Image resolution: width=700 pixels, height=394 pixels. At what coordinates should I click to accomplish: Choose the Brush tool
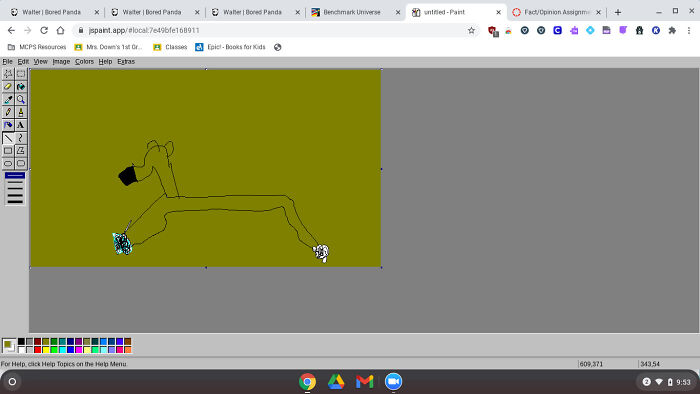pos(21,112)
